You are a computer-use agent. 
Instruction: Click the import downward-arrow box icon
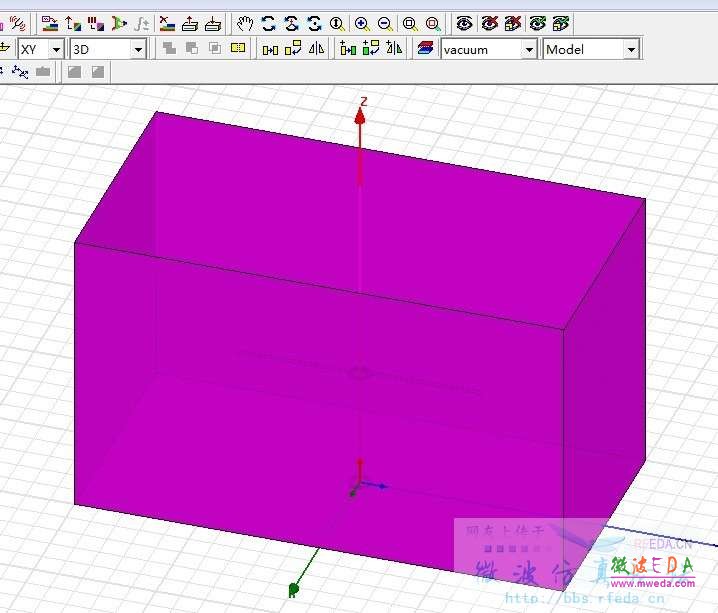[213, 23]
